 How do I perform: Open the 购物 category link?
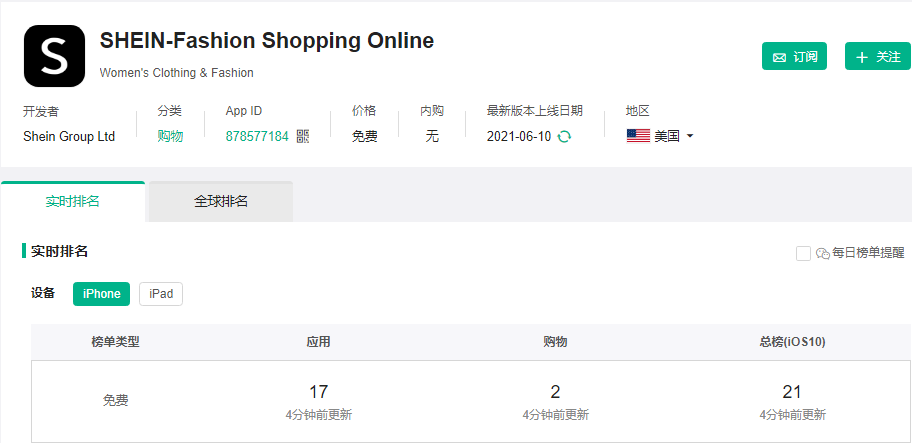point(170,137)
